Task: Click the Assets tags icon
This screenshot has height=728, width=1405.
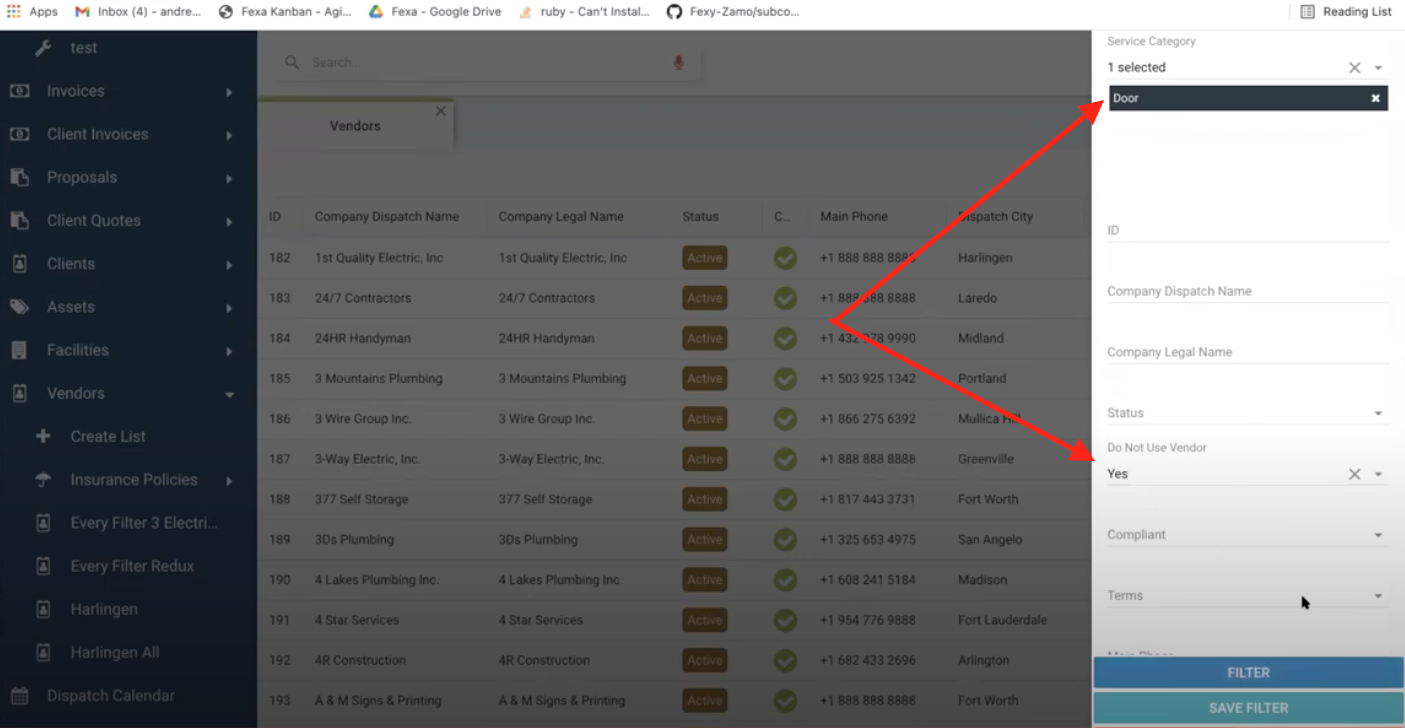Action: [19, 307]
